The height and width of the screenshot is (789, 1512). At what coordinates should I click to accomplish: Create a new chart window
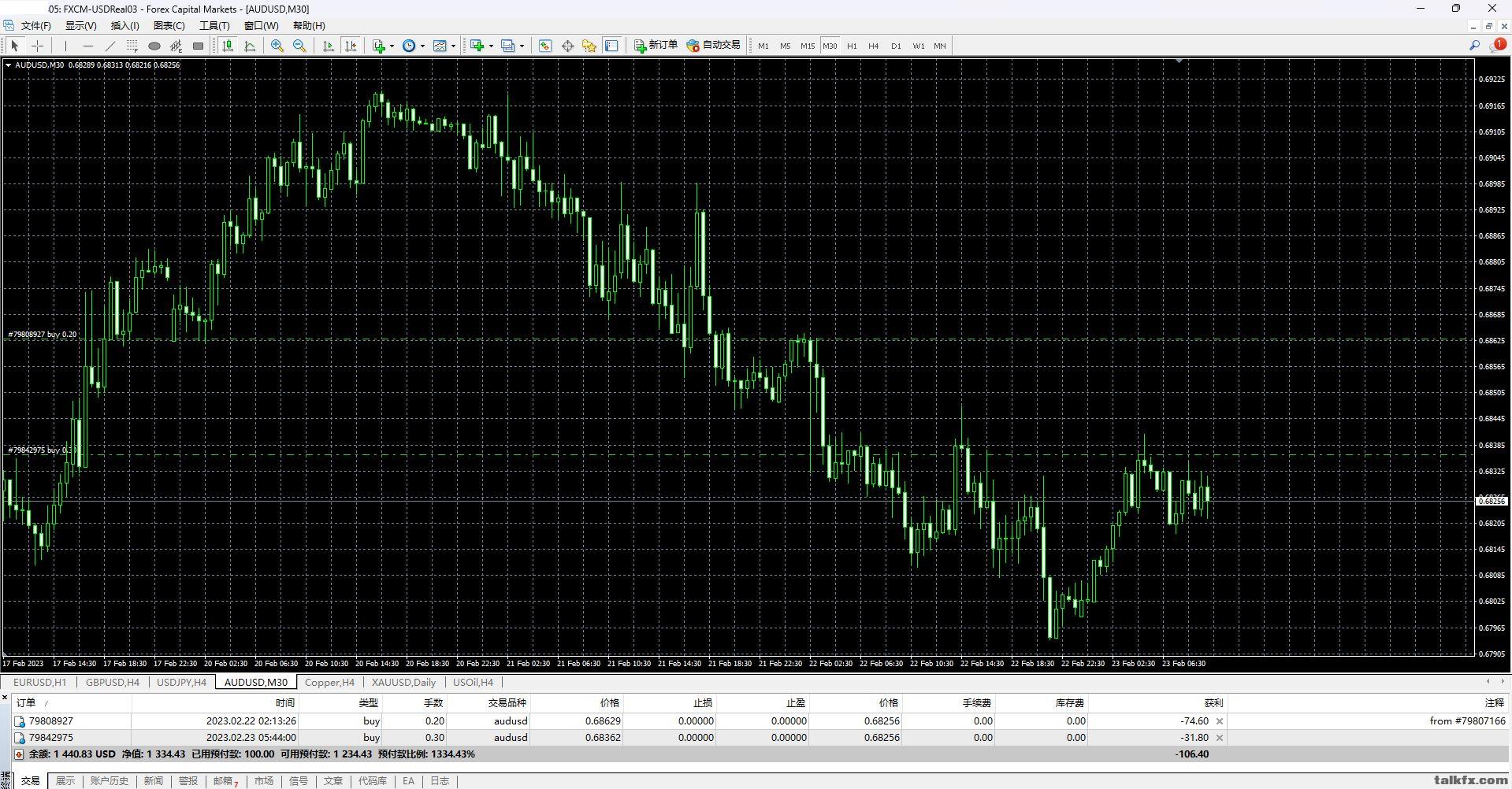tap(477, 46)
